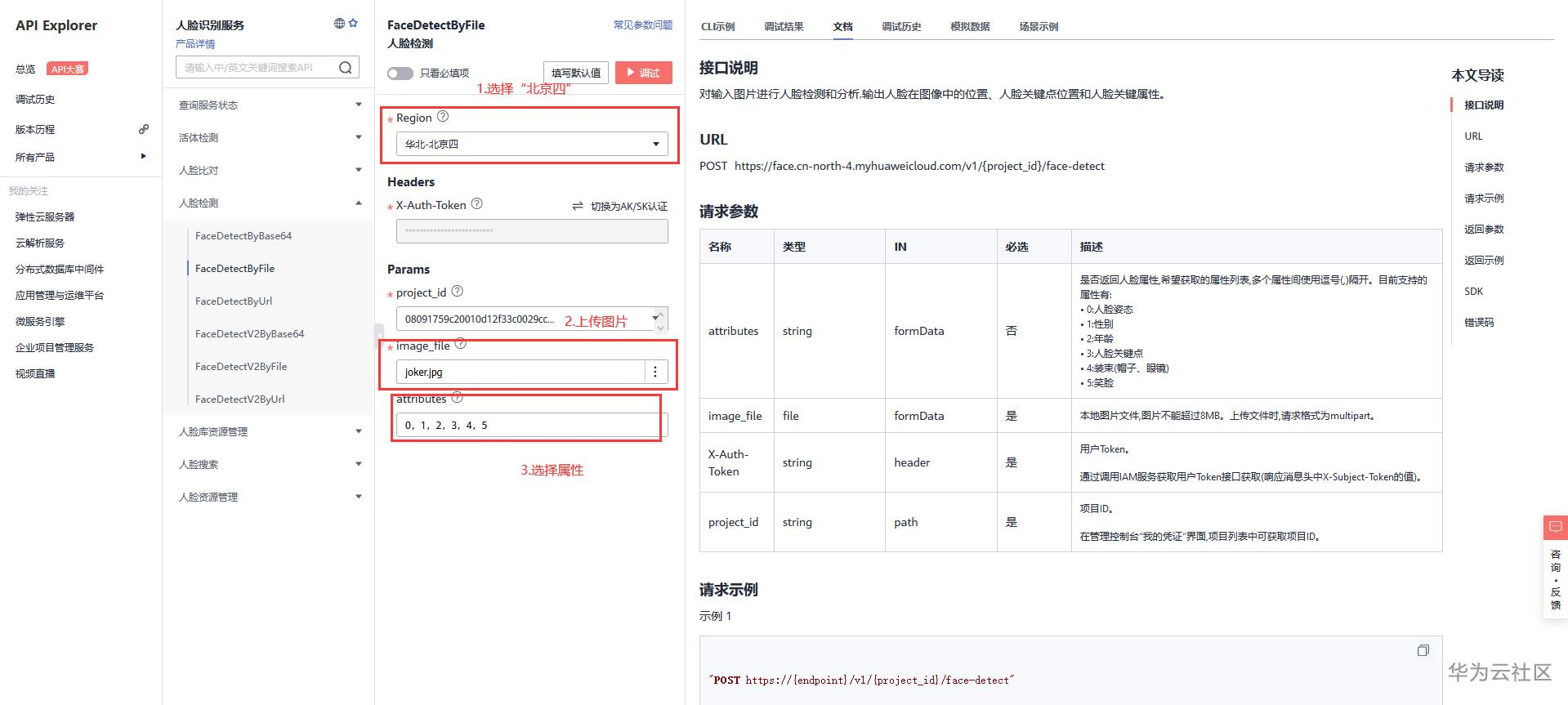Open 云解析服务 under 我的关注
This screenshot has height=705, width=1568.
click(40, 243)
